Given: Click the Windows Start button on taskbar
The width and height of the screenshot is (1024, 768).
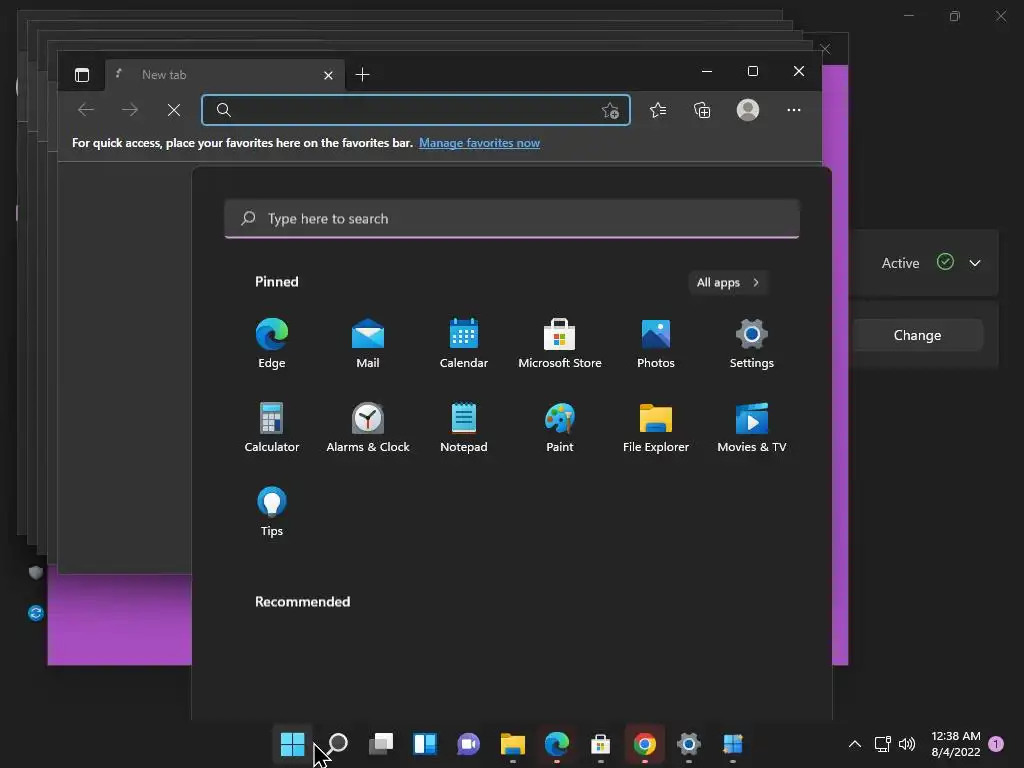Looking at the screenshot, I should [293, 744].
